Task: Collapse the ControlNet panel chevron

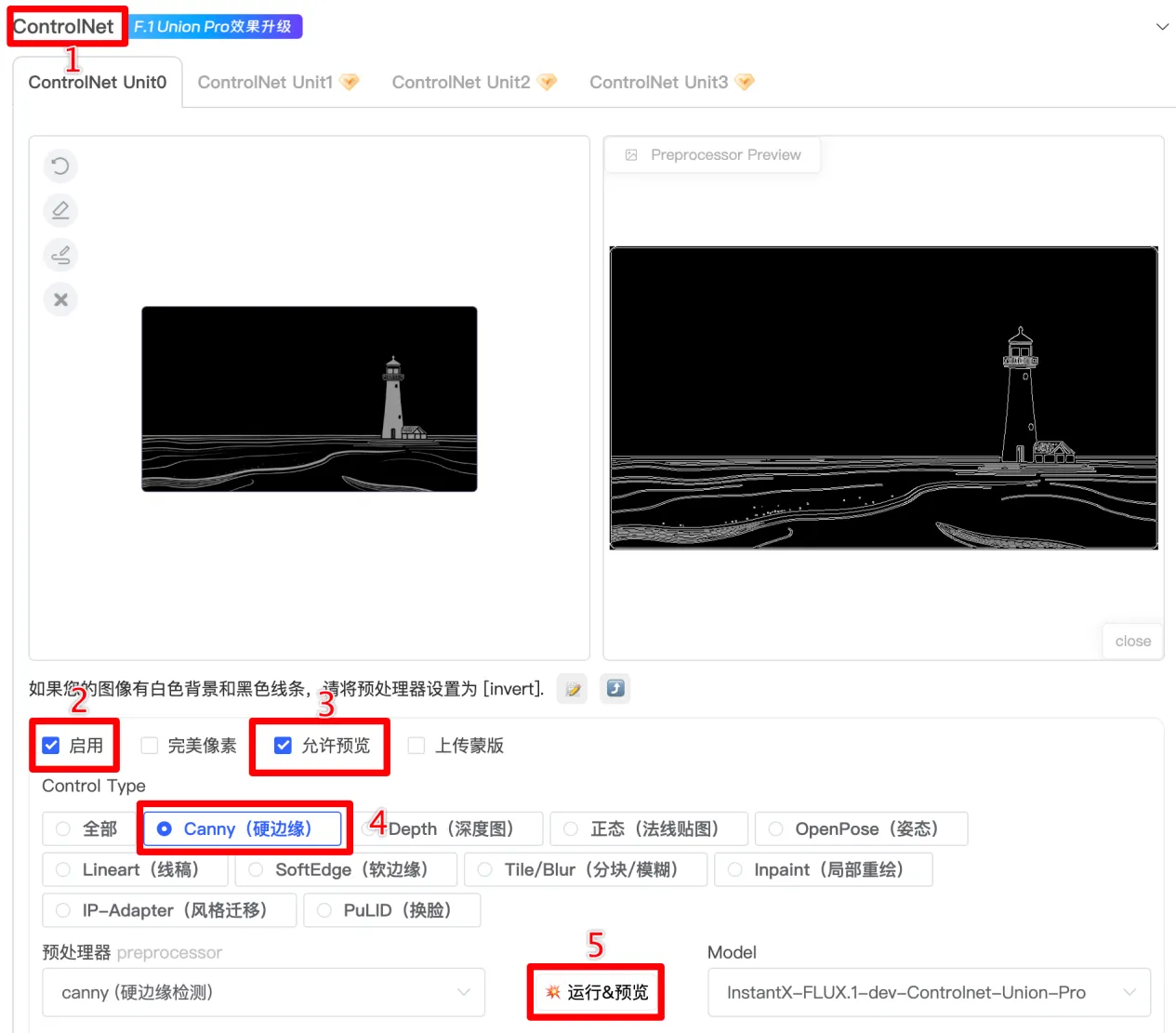Action: pos(1162,27)
